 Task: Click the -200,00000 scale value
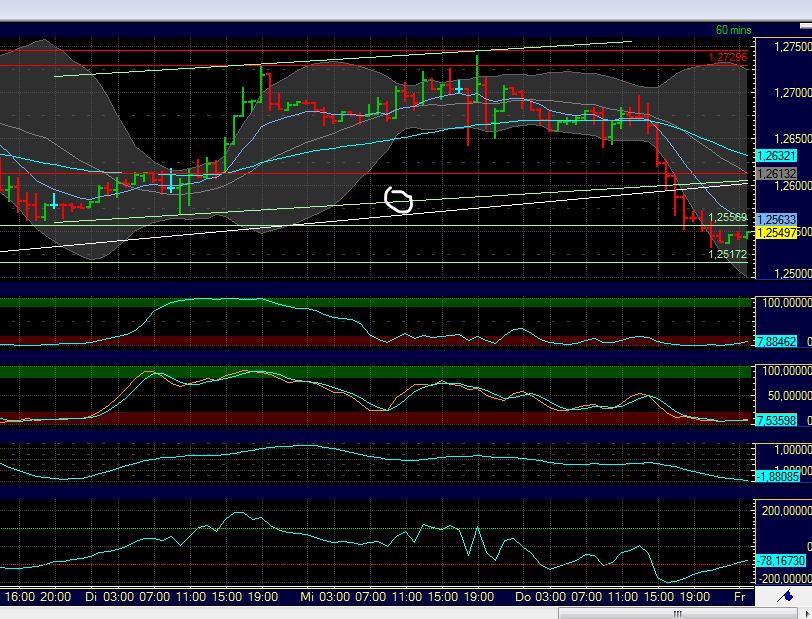click(785, 579)
